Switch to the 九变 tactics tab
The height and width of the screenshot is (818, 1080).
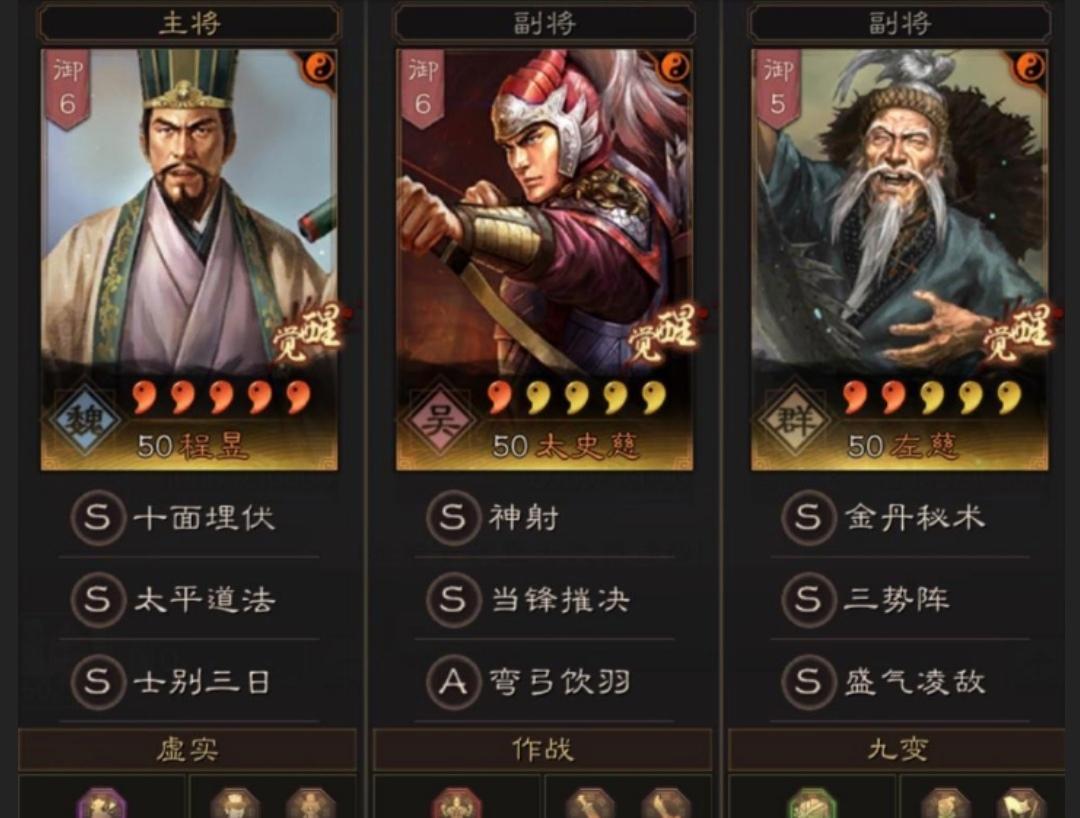coord(897,750)
